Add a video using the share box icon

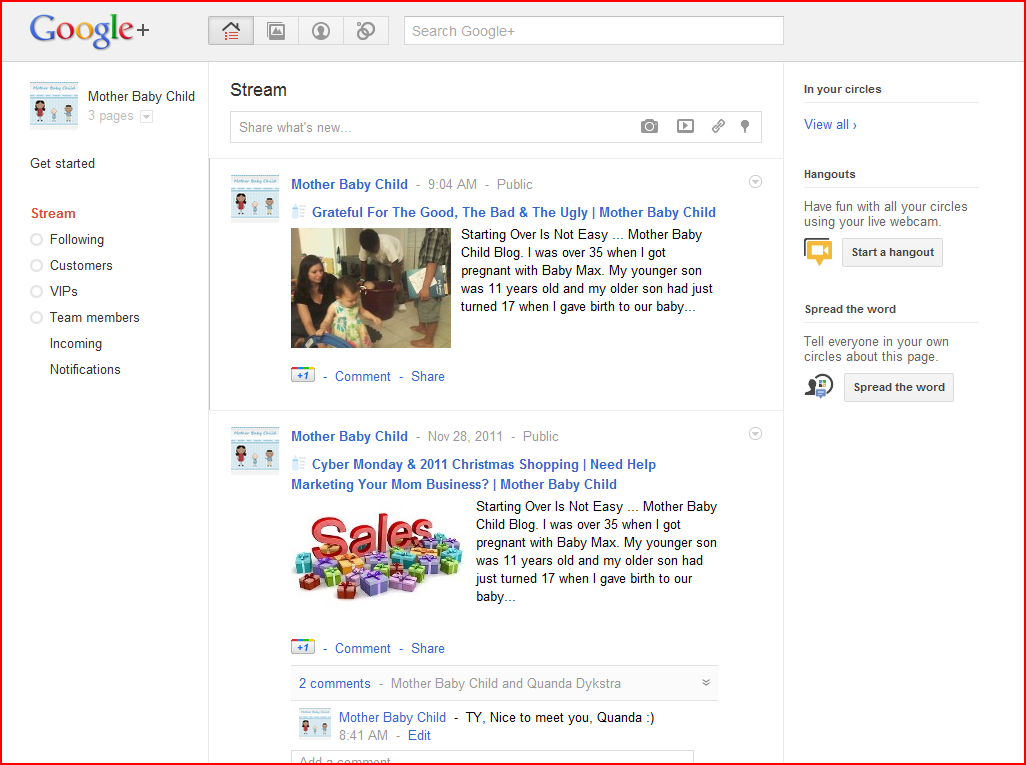tap(685, 126)
